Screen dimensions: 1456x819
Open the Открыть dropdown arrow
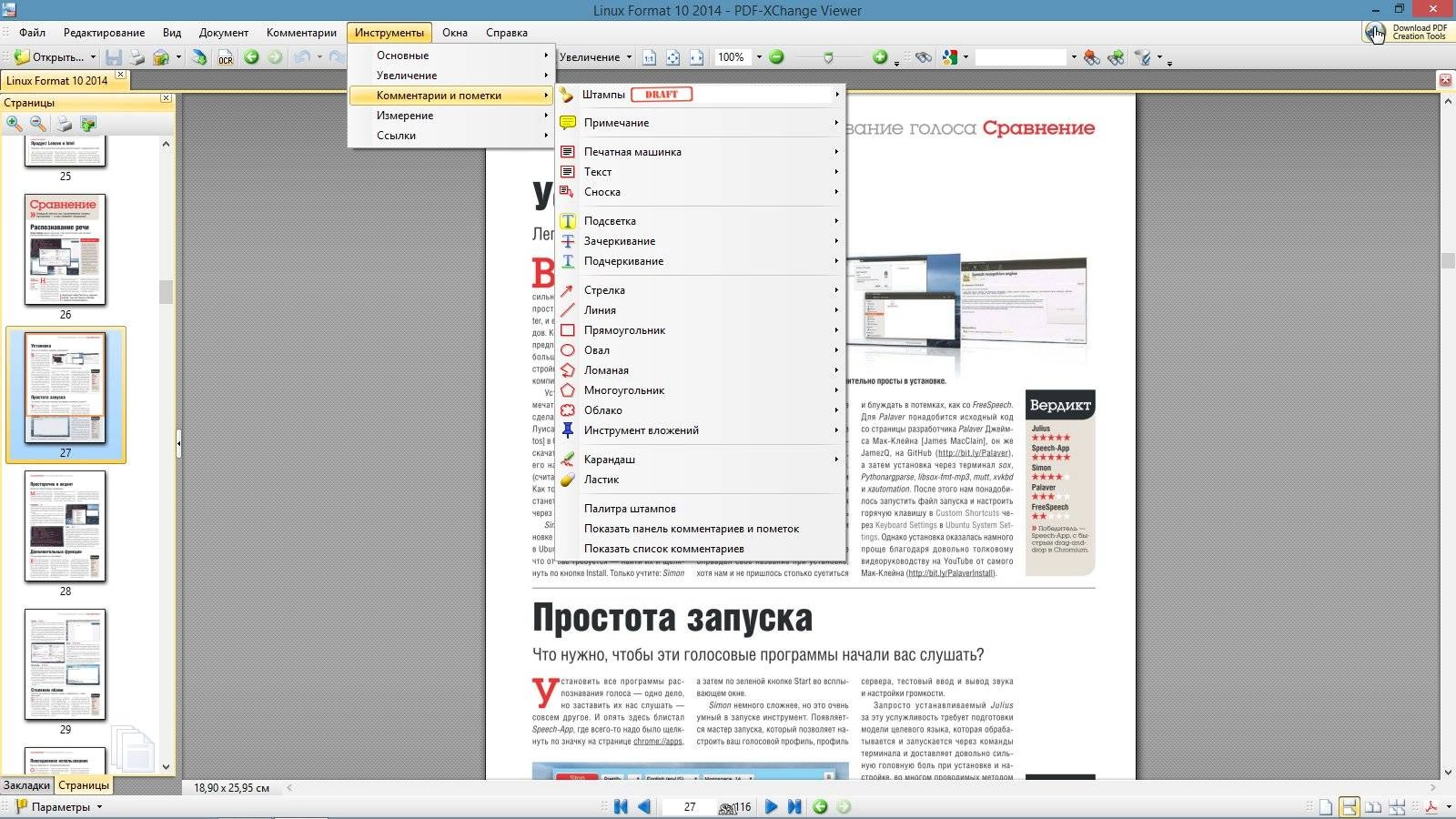(x=93, y=57)
